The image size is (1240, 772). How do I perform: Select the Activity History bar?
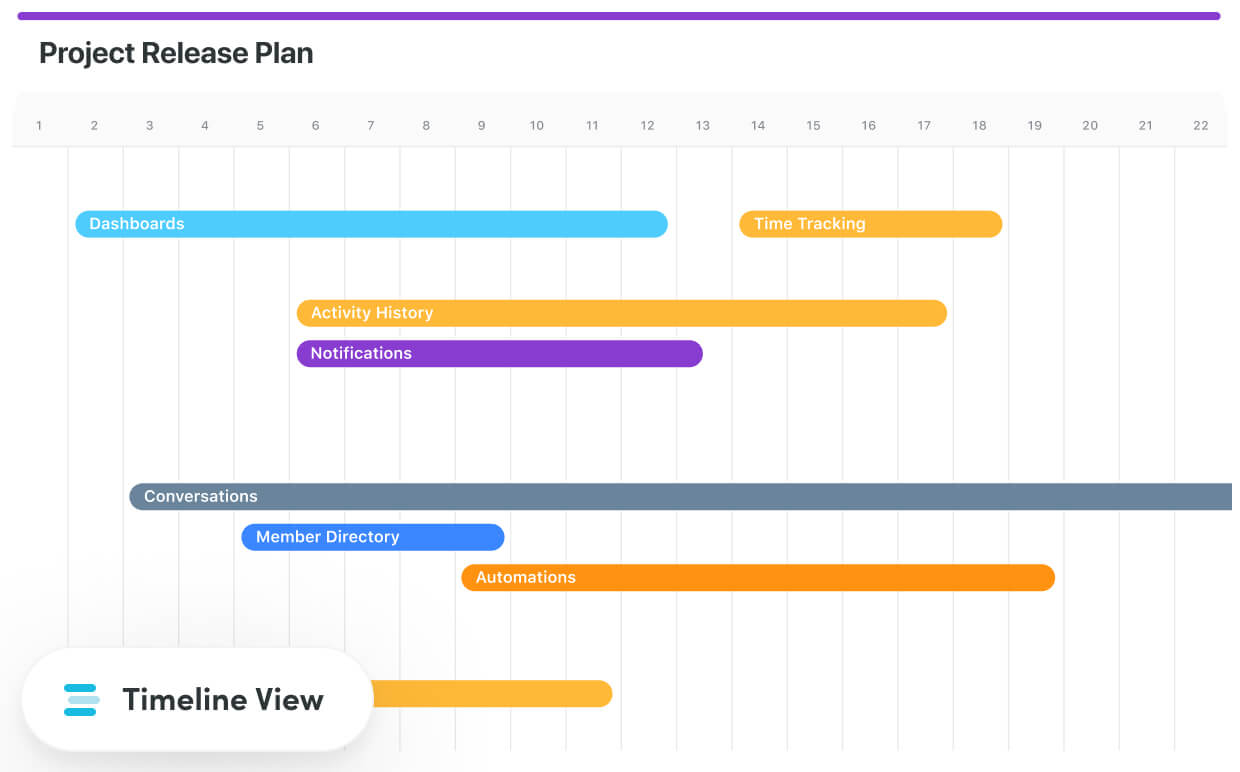pos(621,313)
